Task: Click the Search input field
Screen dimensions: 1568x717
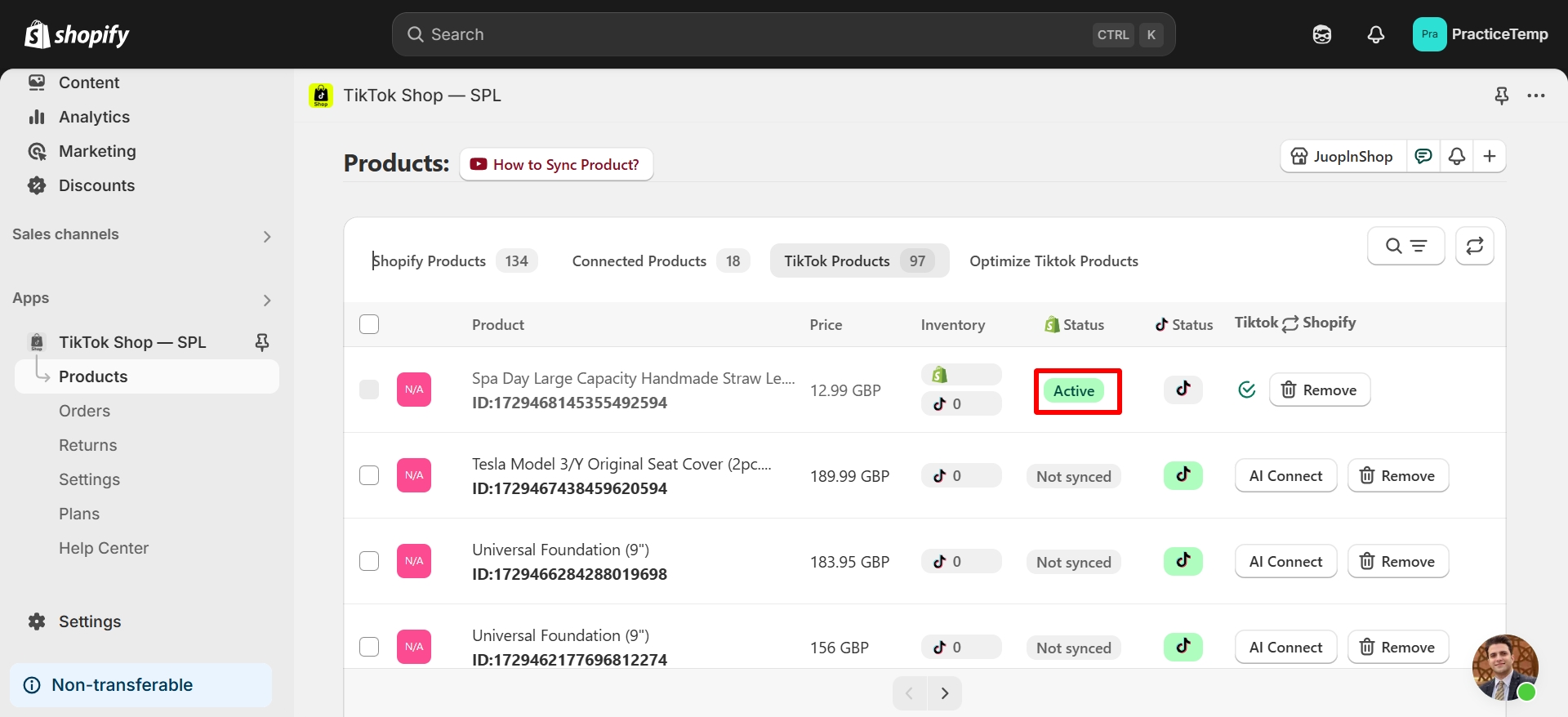Action: (751, 34)
